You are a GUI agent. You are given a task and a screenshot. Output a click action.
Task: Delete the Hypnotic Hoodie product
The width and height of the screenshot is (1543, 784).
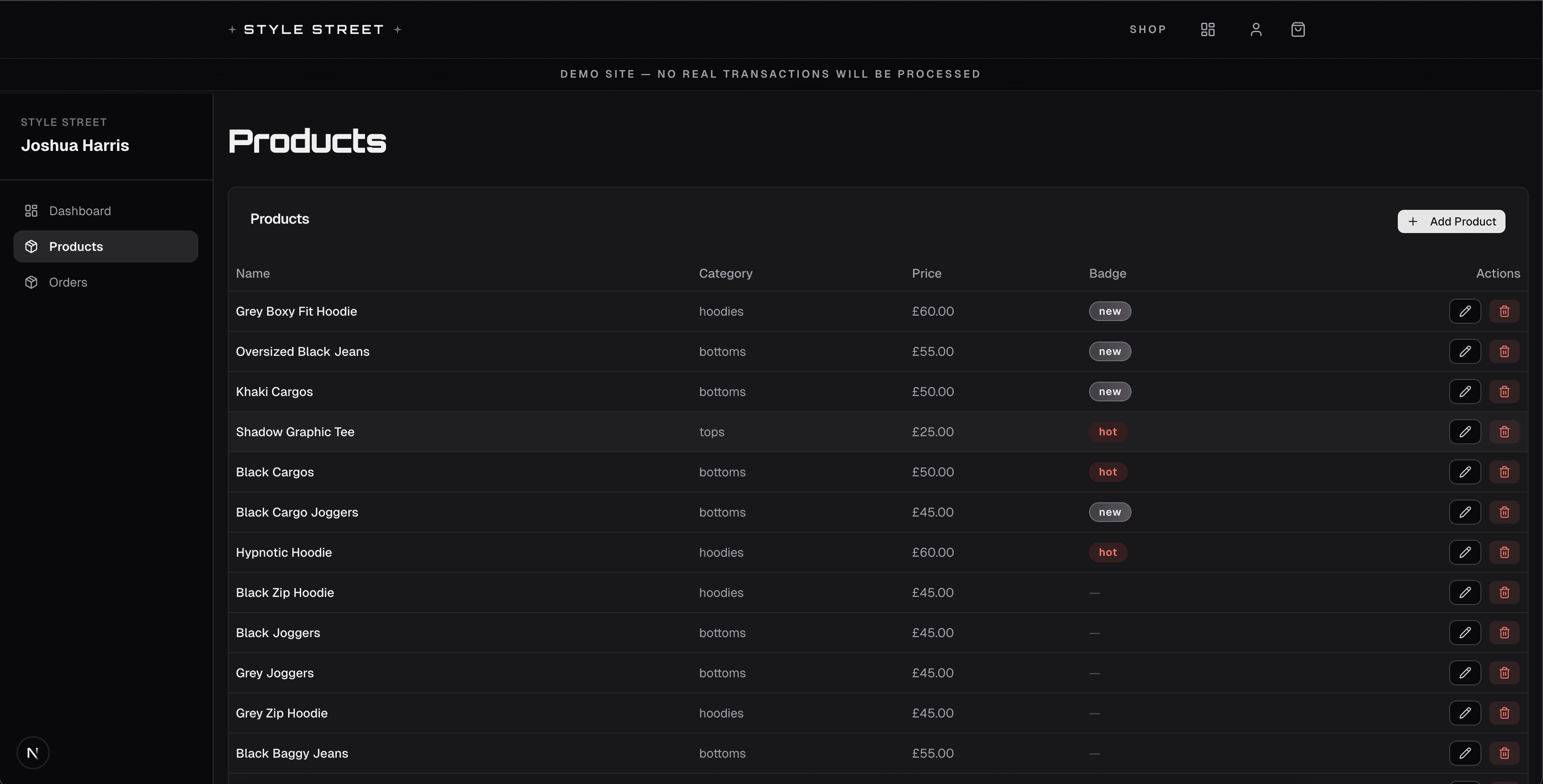coord(1504,552)
